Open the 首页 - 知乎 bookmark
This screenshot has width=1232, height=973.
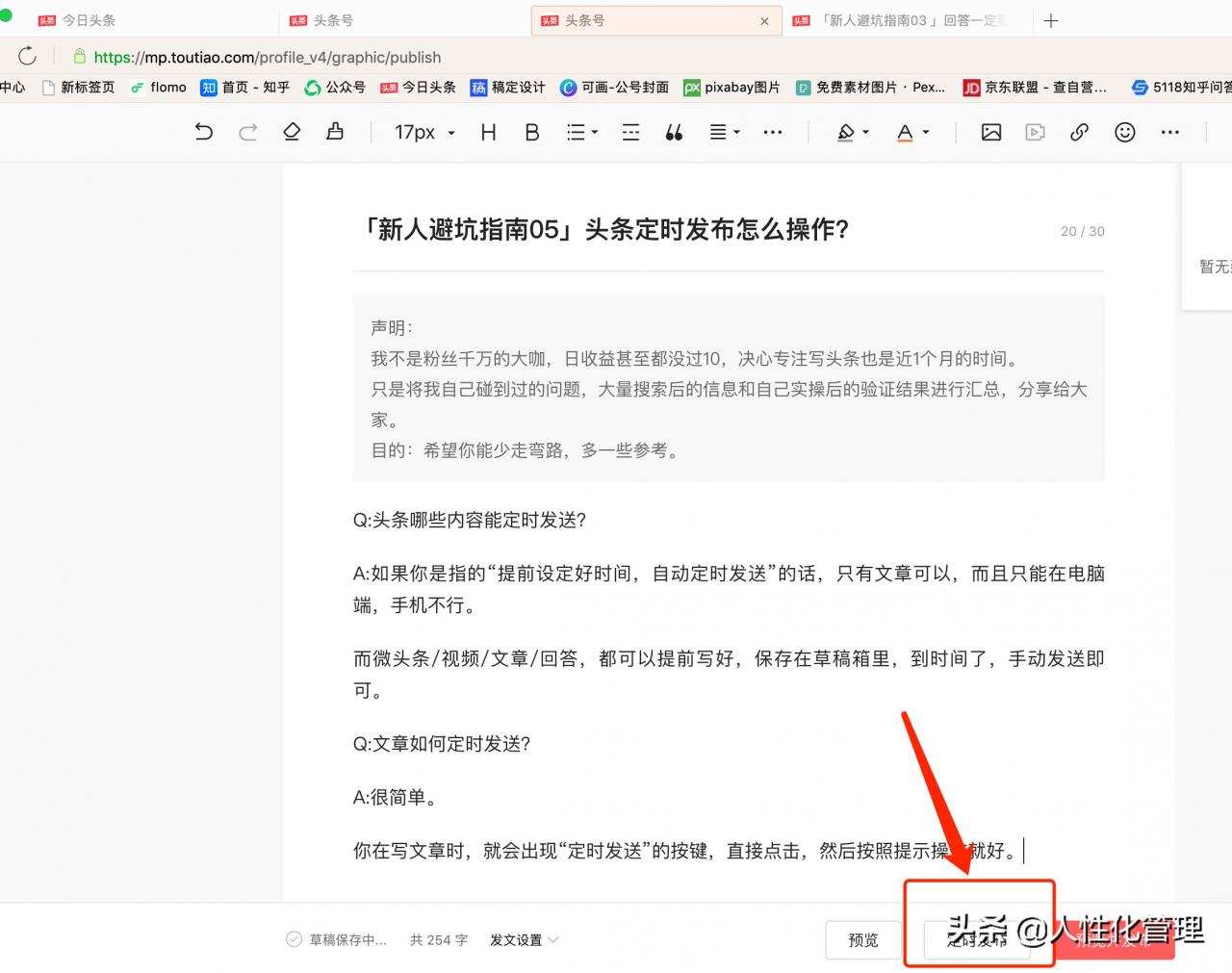(244, 87)
